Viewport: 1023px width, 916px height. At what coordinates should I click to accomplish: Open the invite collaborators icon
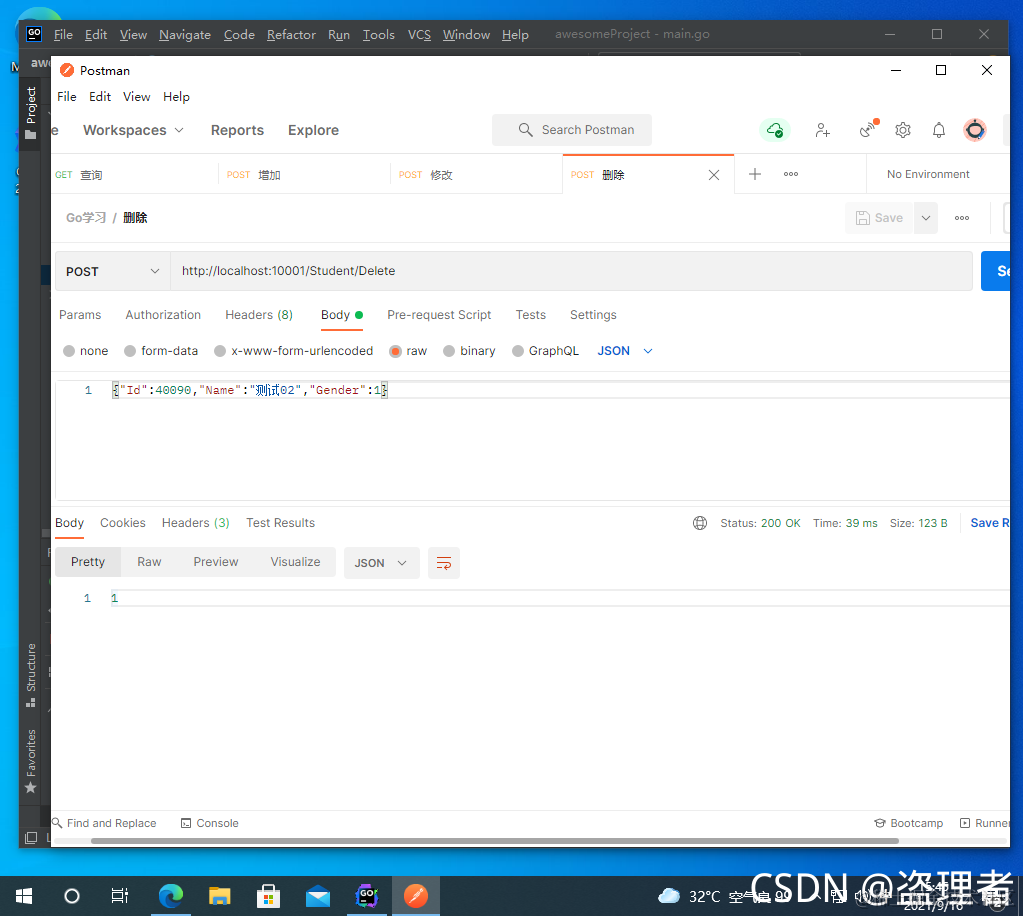pyautogui.click(x=823, y=130)
